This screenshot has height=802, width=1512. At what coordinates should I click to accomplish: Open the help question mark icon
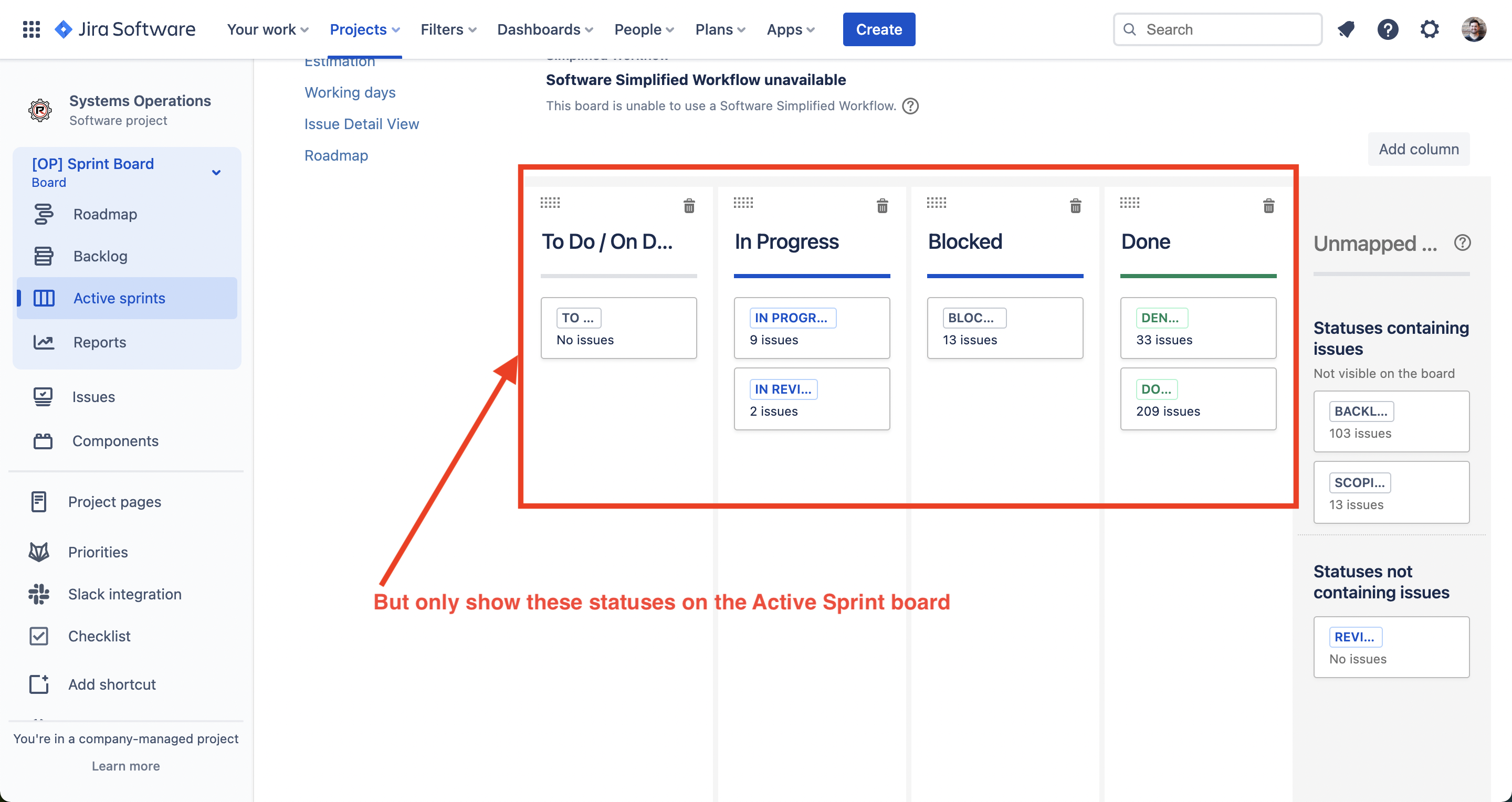click(1388, 29)
